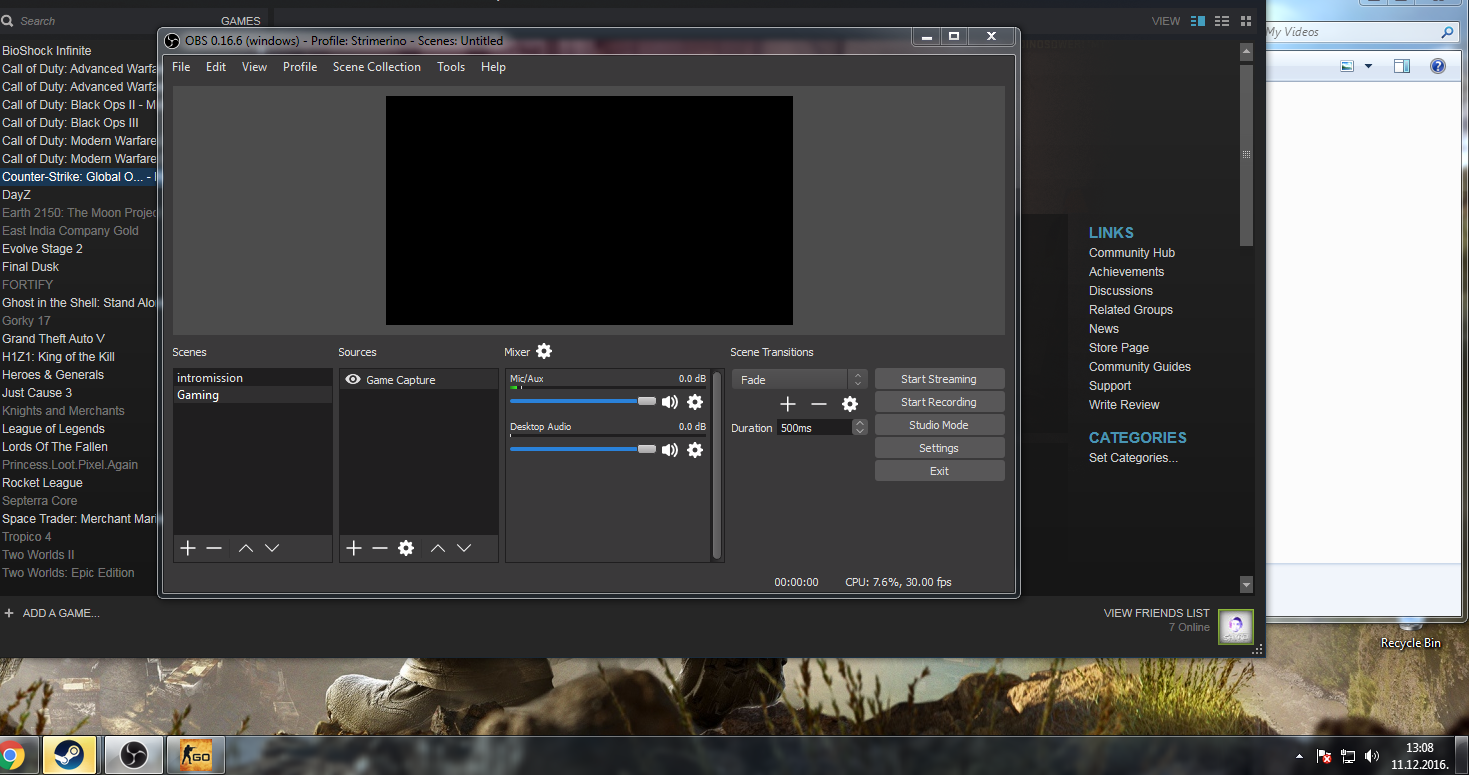
Task: Remove the selected source with the minus icon
Action: pos(380,548)
